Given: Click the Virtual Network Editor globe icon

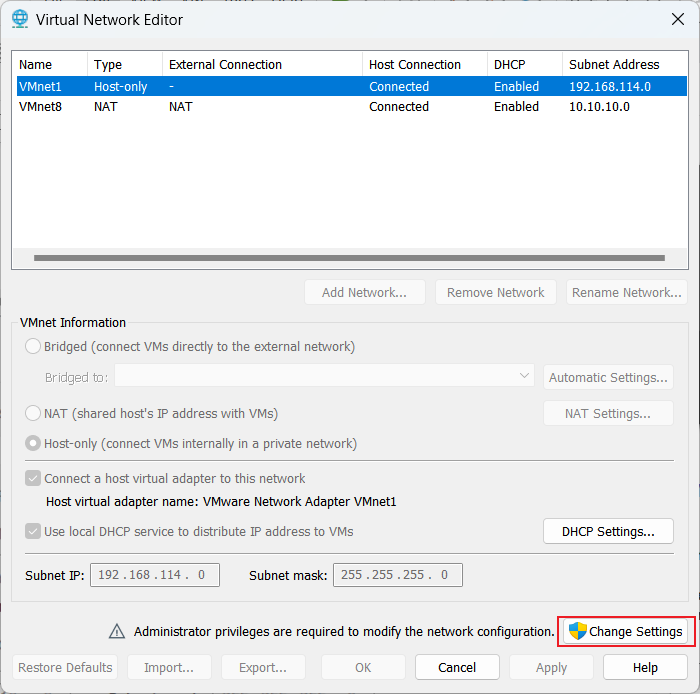Looking at the screenshot, I should coord(20,19).
